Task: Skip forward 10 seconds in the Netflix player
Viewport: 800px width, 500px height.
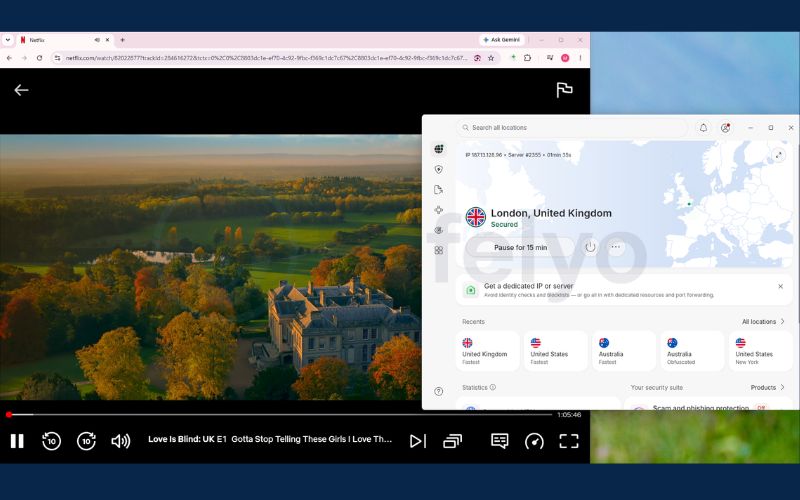Action: 86,441
